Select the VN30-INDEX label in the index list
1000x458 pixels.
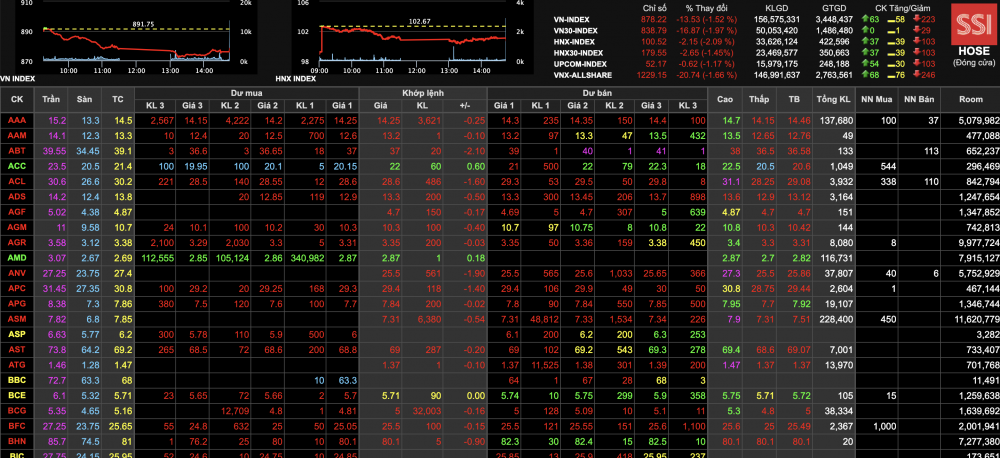click(580, 30)
